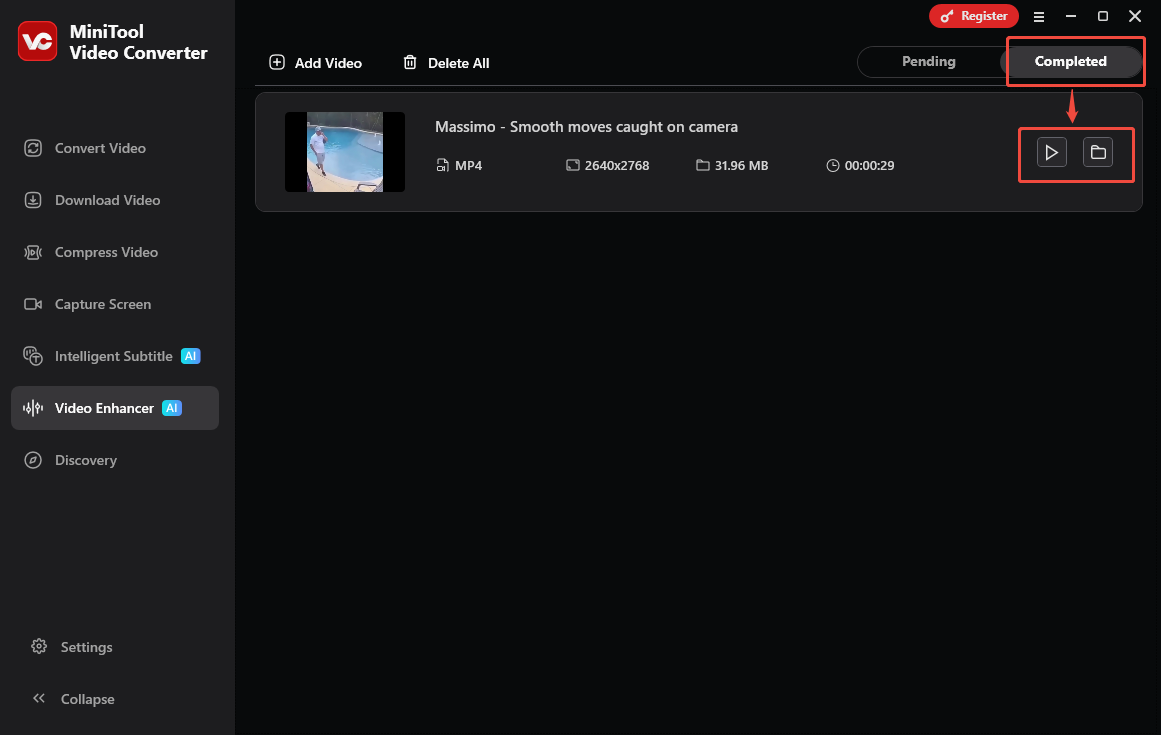Minimize the MiniTool window
This screenshot has height=735, width=1161.
(1071, 16)
